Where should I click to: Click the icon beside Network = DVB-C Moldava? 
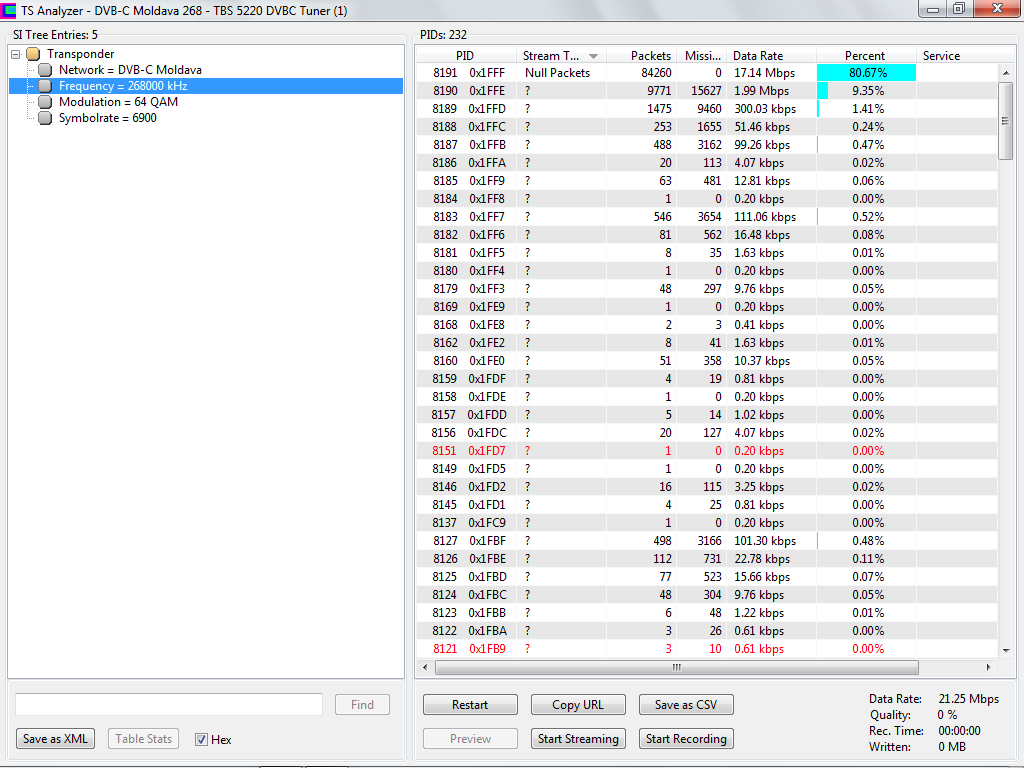coord(45,70)
